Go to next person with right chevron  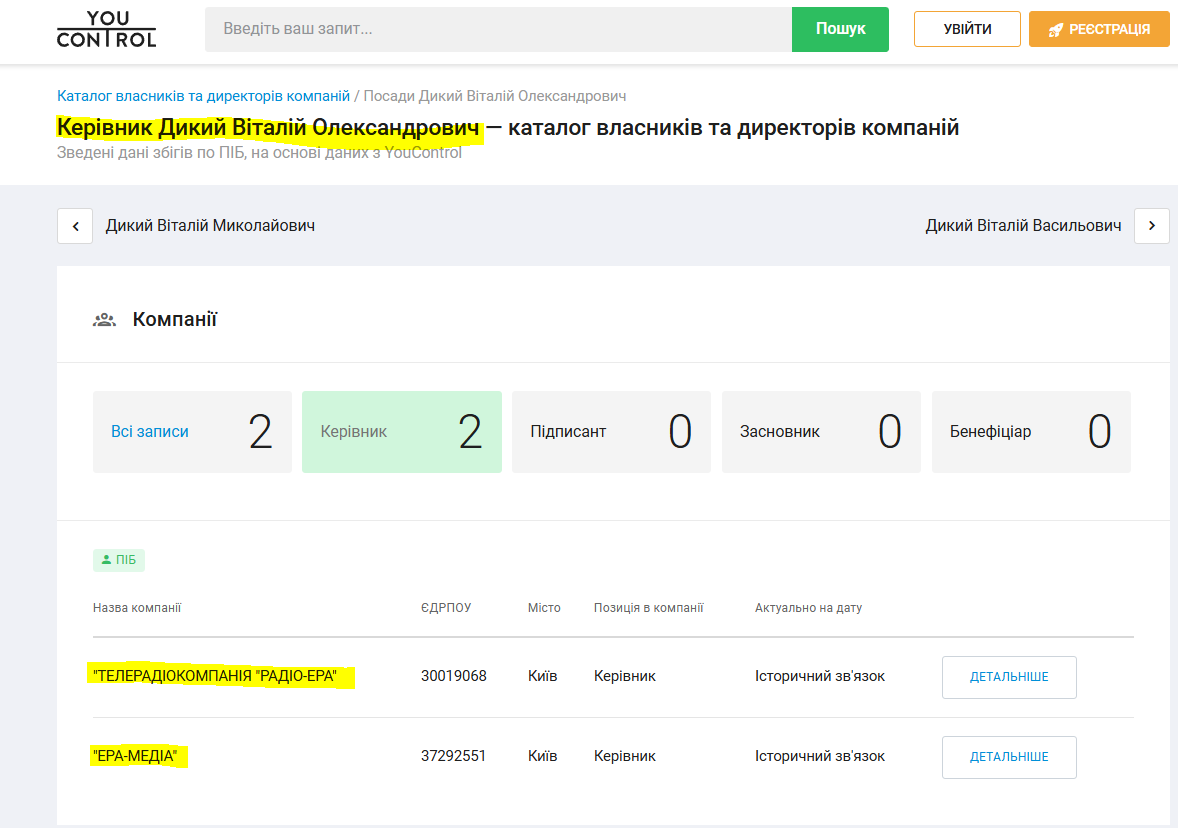(1152, 226)
